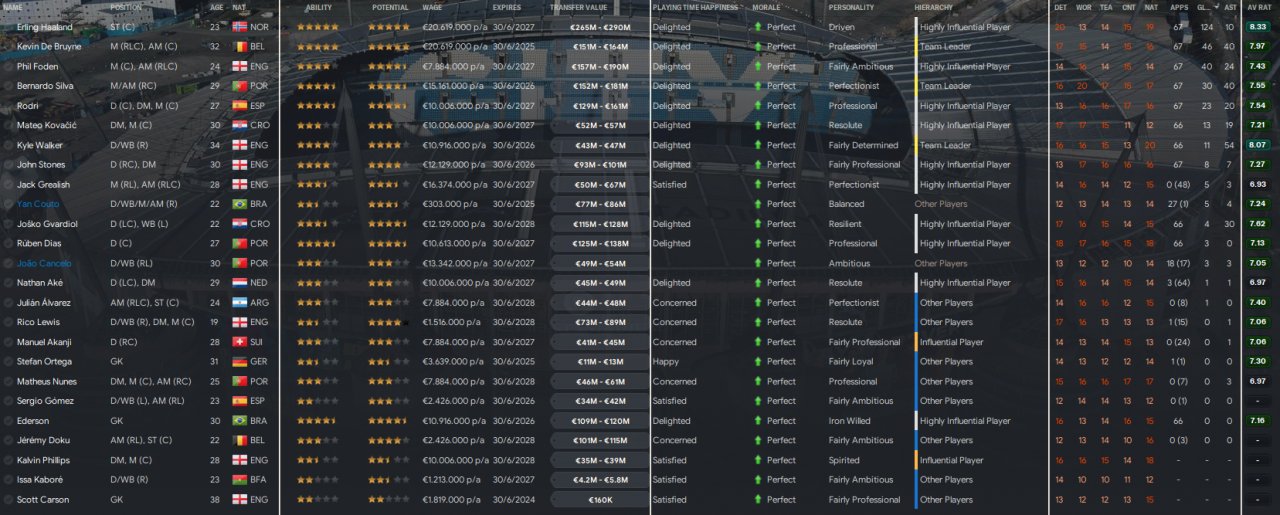Click Belgium flag in Kevin De Bruyne row
Viewport: 1280px width, 515px height.
239,47
